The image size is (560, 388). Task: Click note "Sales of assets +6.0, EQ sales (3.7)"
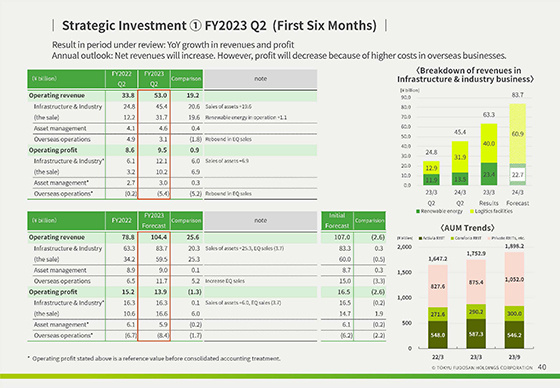click(x=243, y=303)
